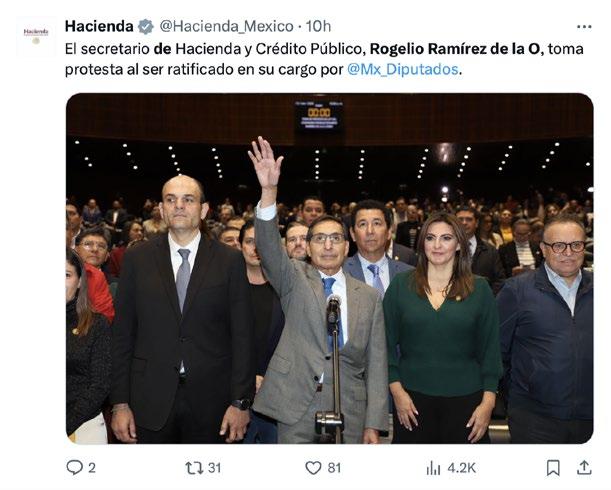Bookmark this tweet
611x490 pixels.
(553, 467)
